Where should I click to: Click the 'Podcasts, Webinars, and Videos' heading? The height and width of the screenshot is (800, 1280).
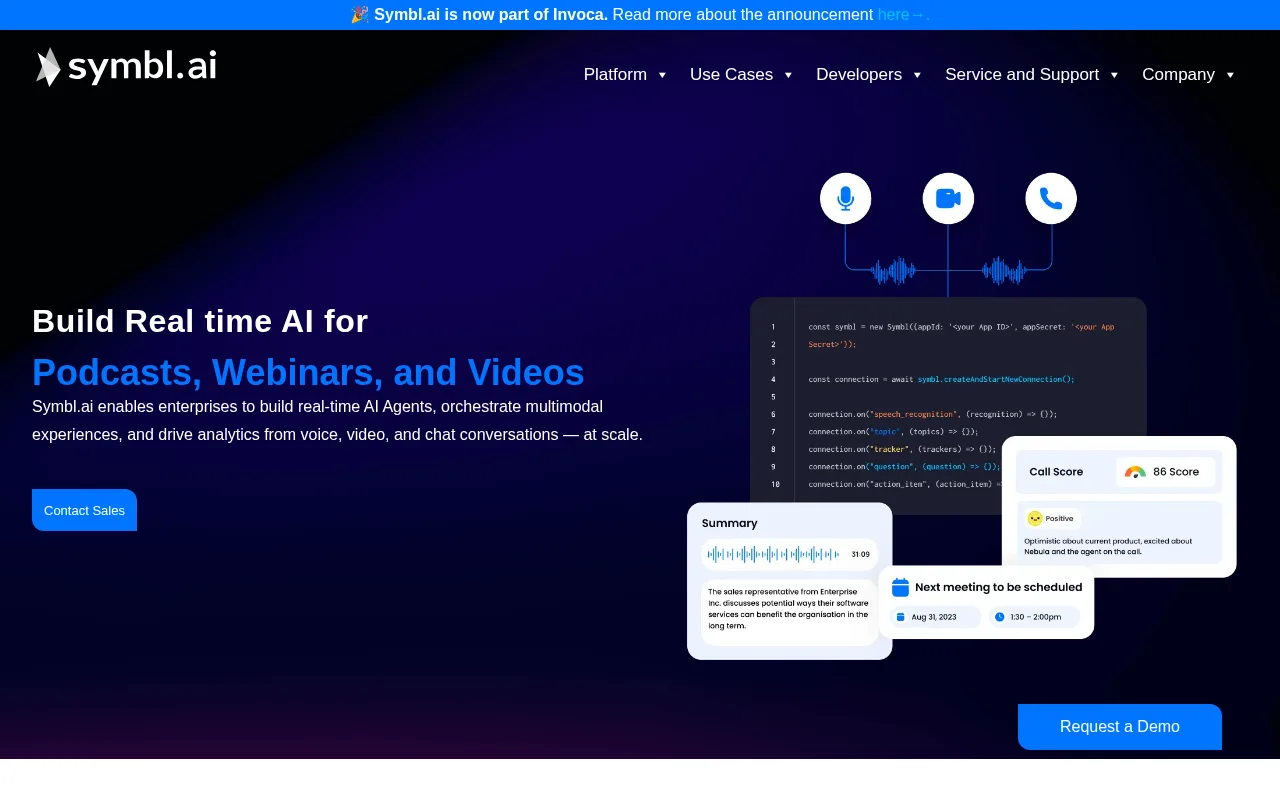(x=308, y=372)
